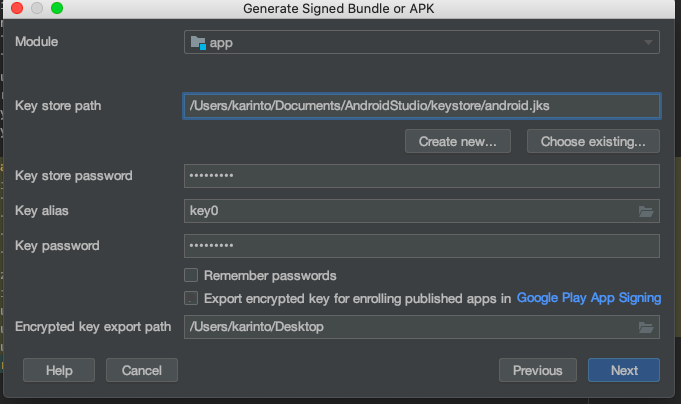
Task: Browse folder icon for encrypted key export path
Action: click(x=646, y=328)
